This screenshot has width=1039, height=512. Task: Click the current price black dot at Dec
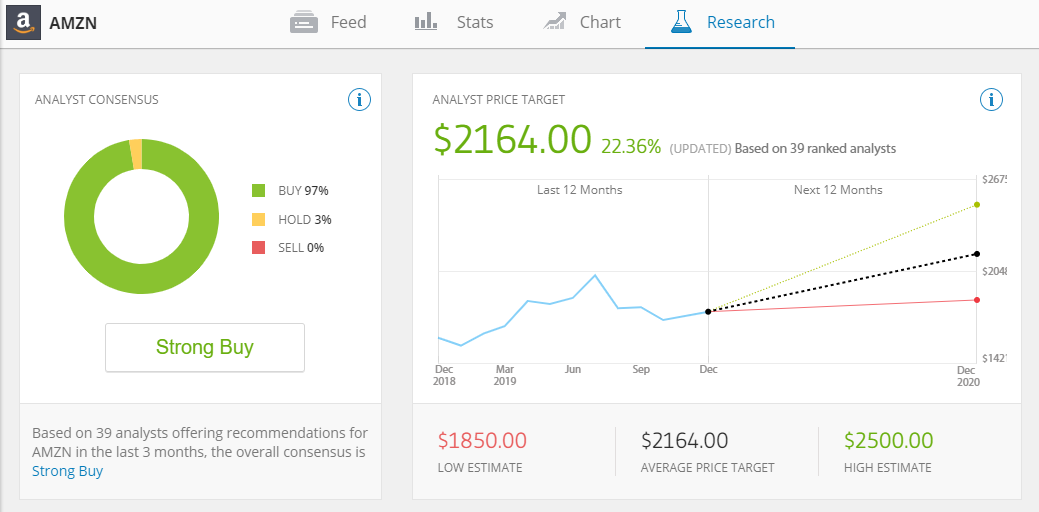(x=708, y=311)
